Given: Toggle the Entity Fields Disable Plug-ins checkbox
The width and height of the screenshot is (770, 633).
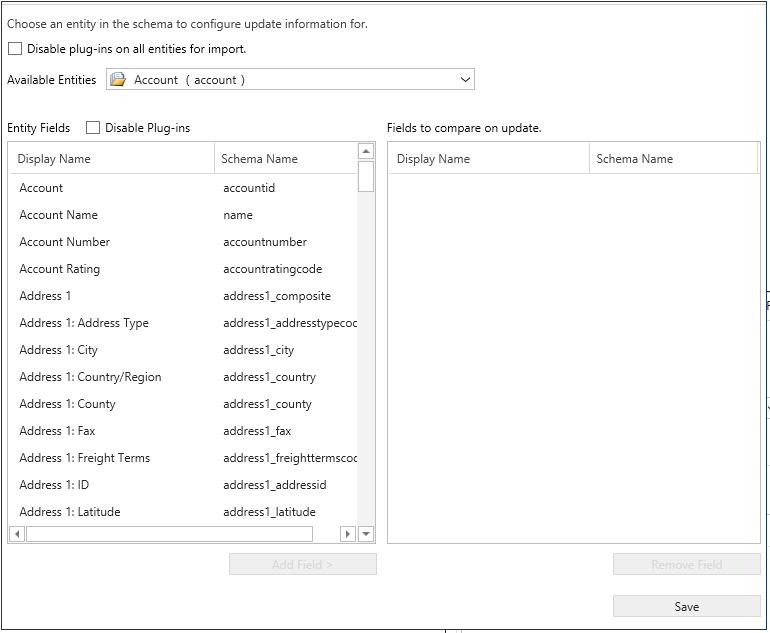Looking at the screenshot, I should click(93, 128).
